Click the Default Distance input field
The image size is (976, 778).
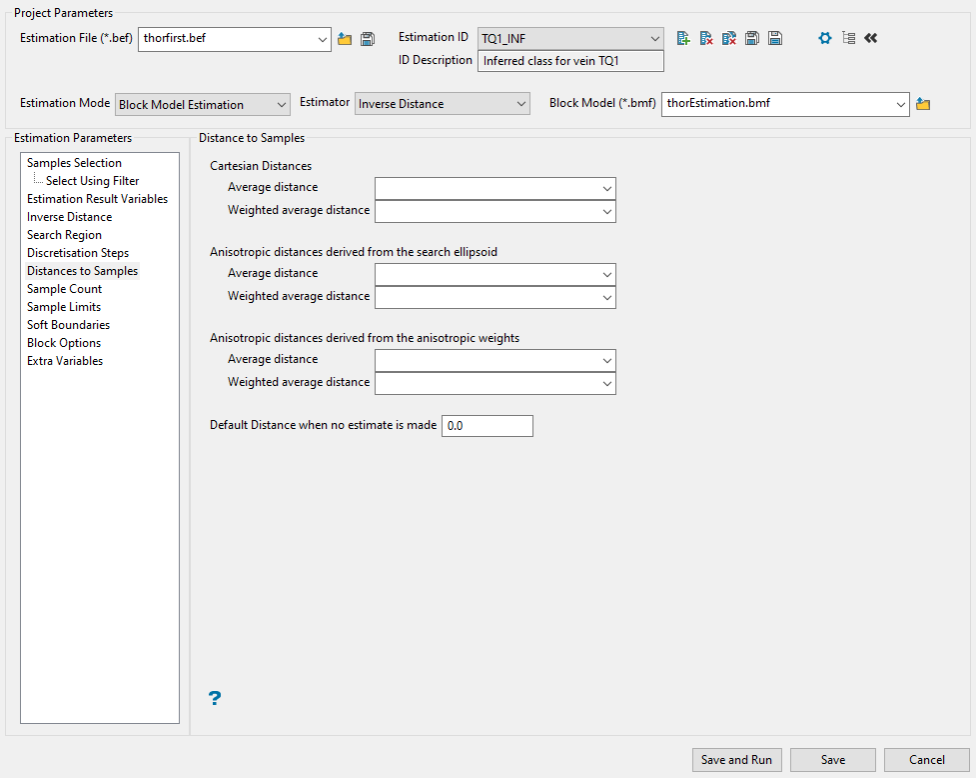[x=487, y=426]
